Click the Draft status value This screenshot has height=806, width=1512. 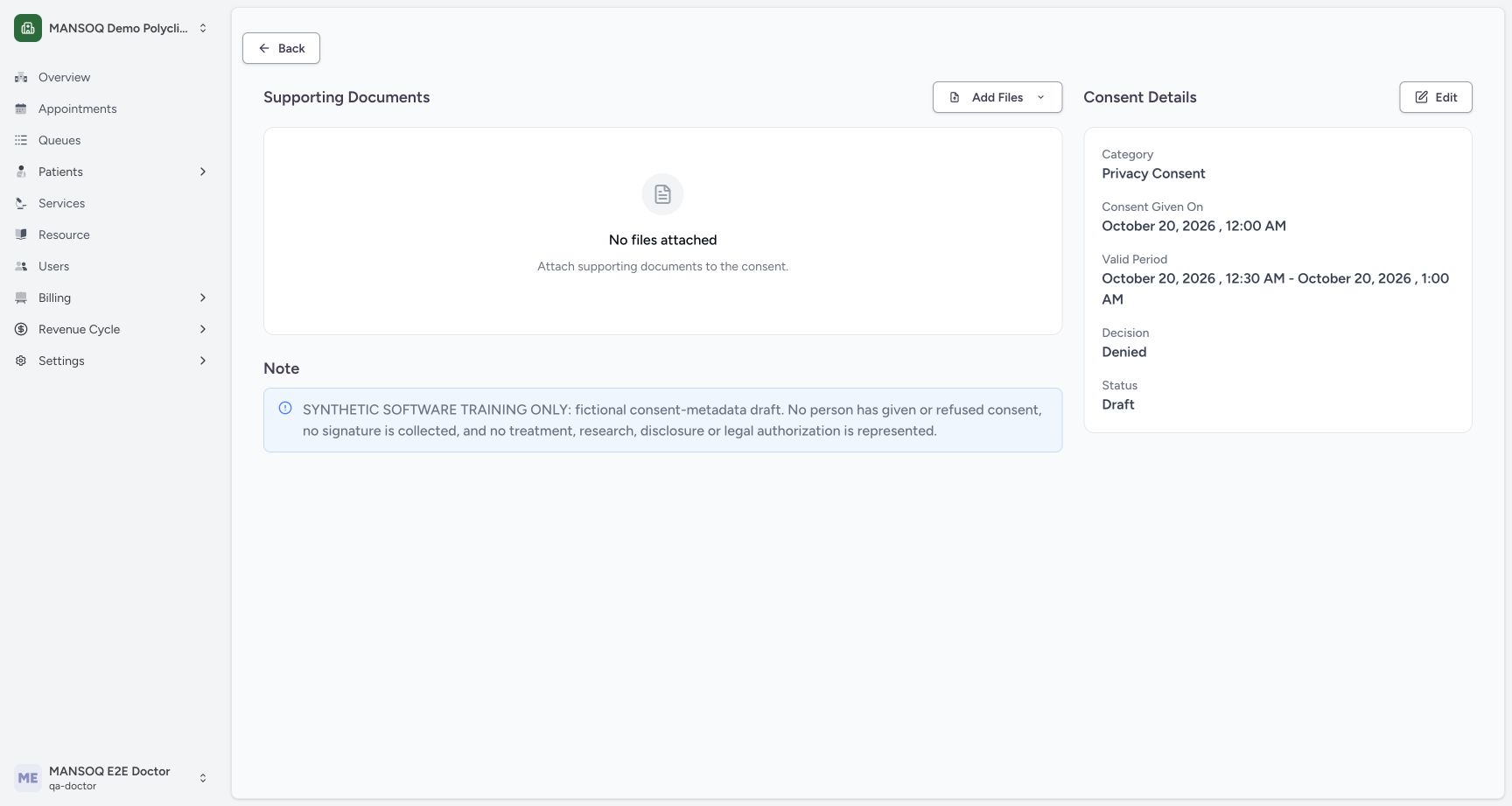1118,404
